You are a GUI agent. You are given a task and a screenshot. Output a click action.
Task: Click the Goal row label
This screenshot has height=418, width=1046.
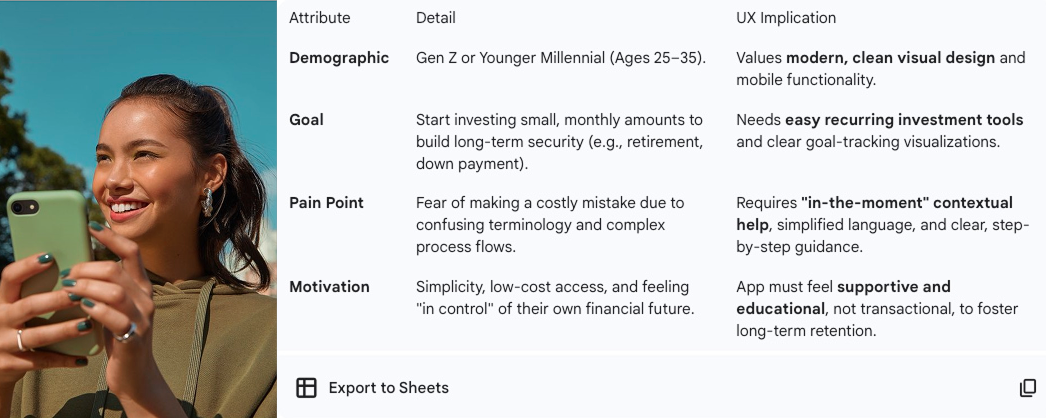[x=306, y=120]
